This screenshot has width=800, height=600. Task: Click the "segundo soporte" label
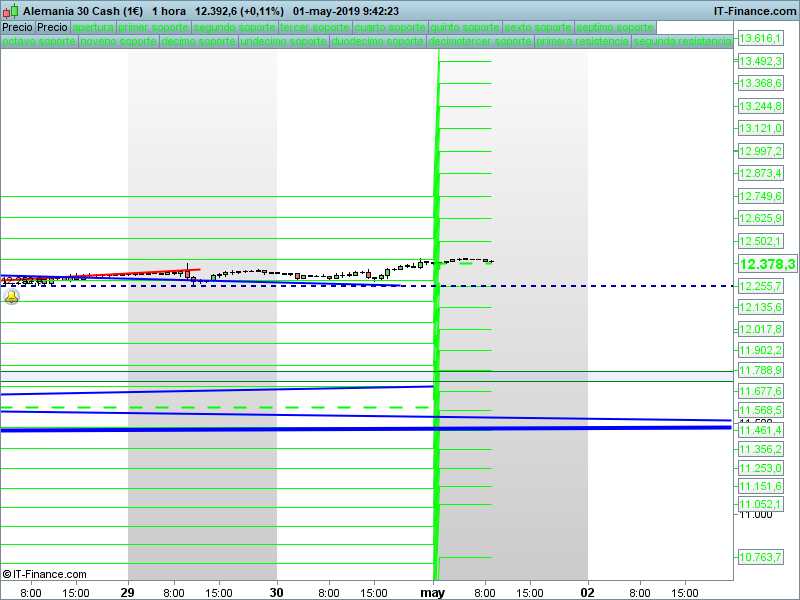click(234, 28)
